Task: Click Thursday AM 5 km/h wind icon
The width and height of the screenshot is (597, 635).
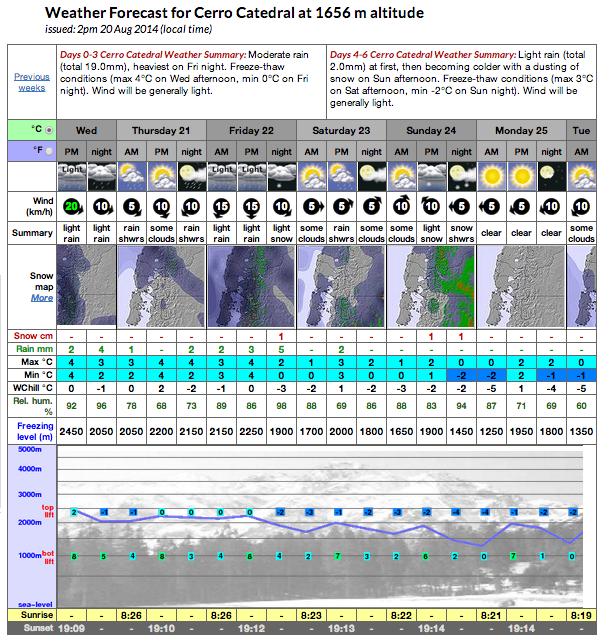Action: (132, 207)
